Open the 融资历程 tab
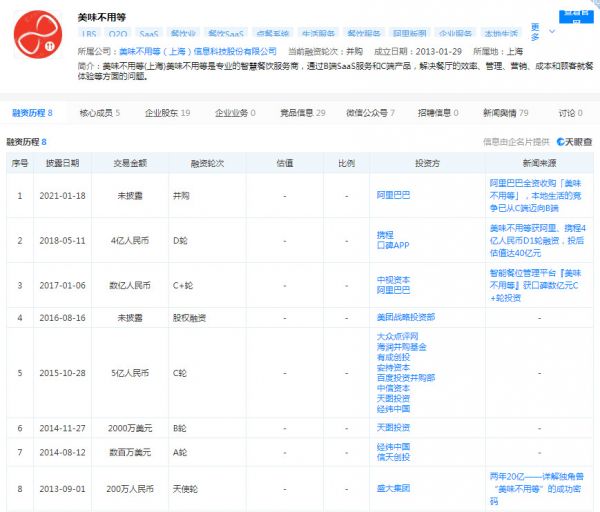Screen dimensions: 600x512 (33, 114)
